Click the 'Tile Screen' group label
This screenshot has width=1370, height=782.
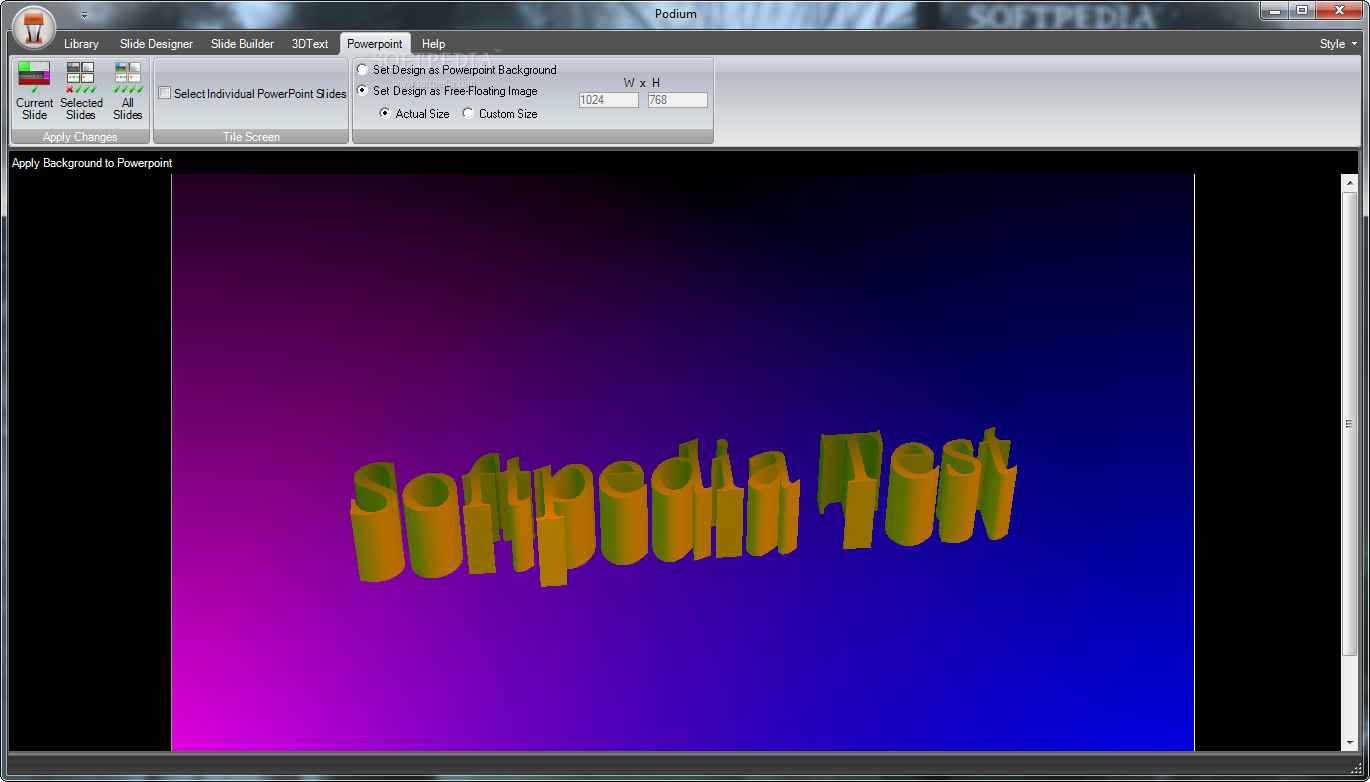coord(251,137)
